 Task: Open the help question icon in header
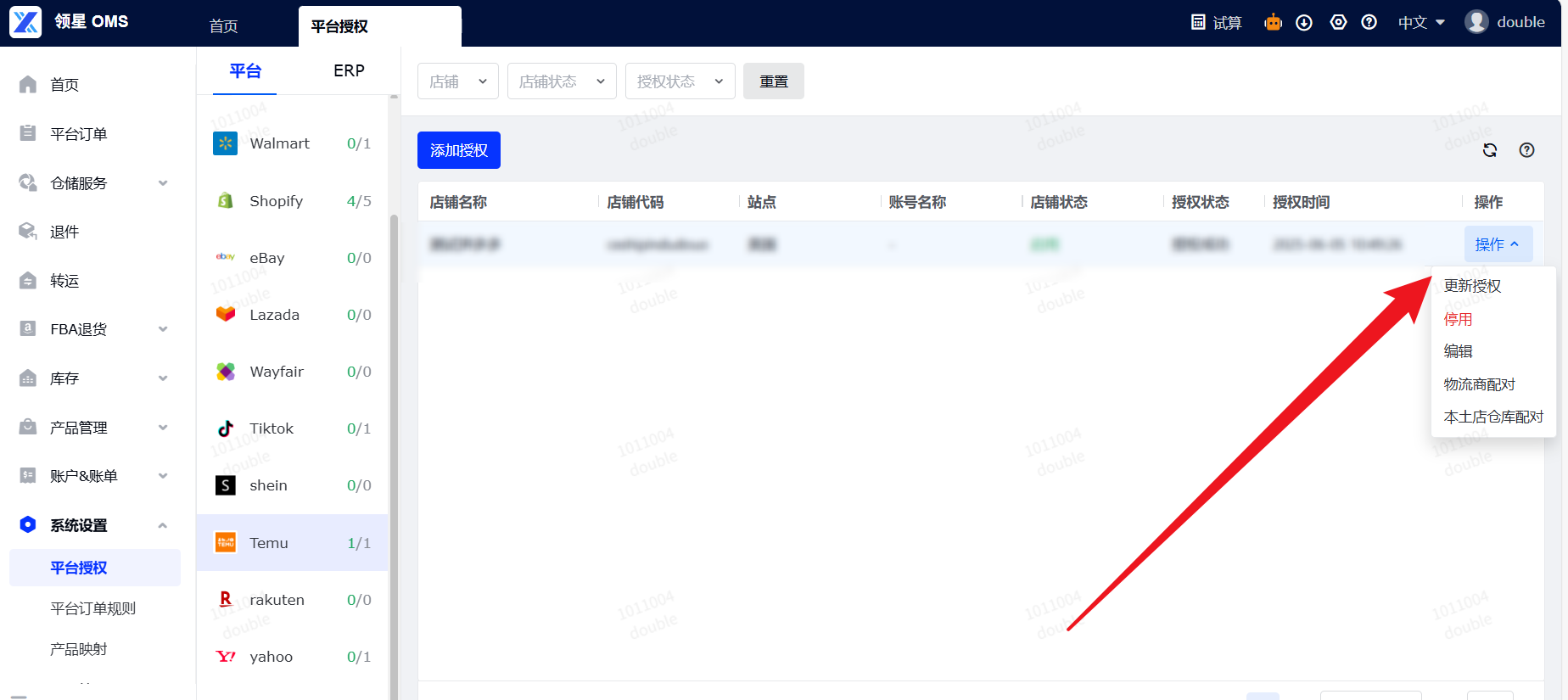coord(1369,22)
